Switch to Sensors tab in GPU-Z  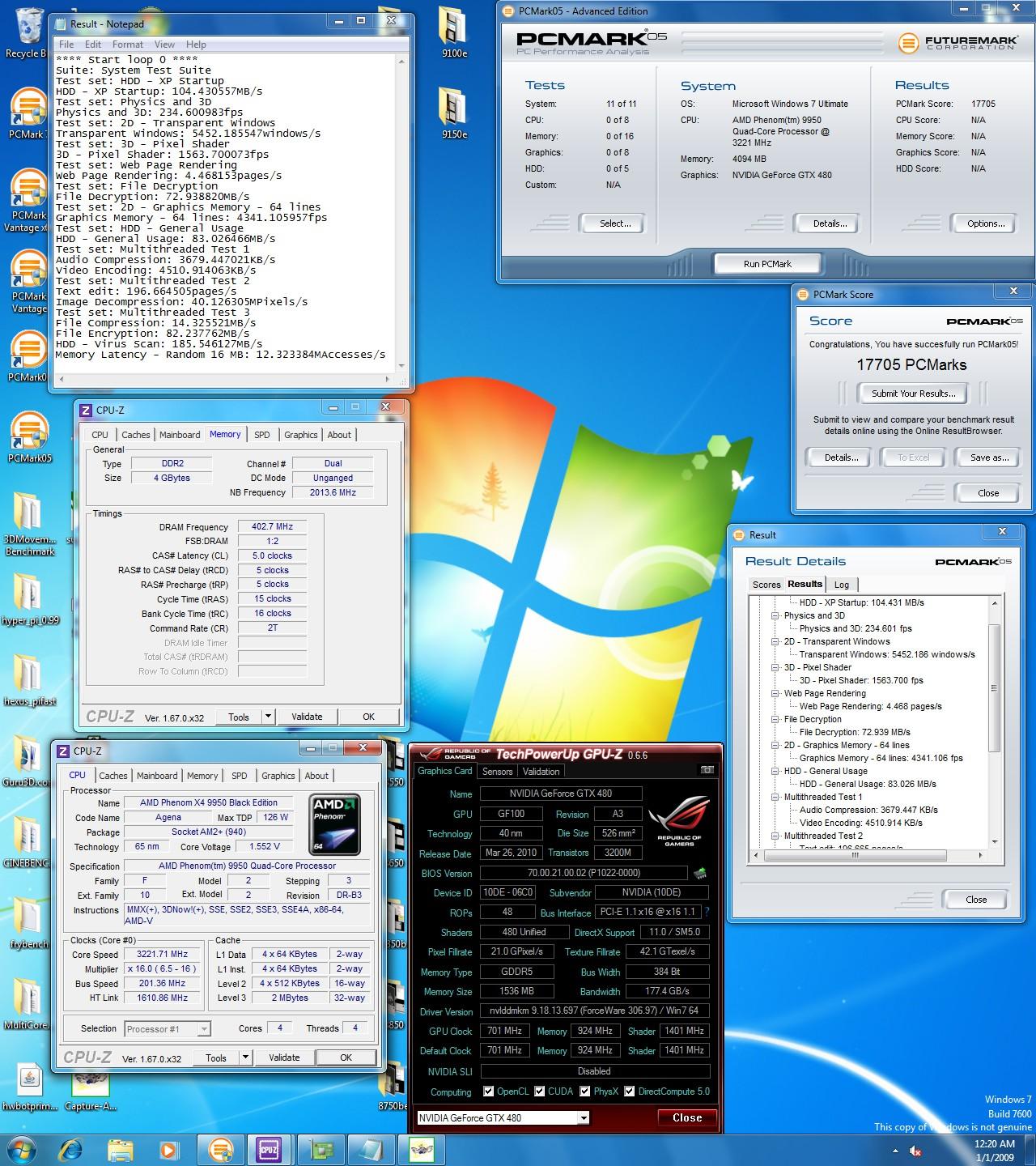click(x=497, y=772)
